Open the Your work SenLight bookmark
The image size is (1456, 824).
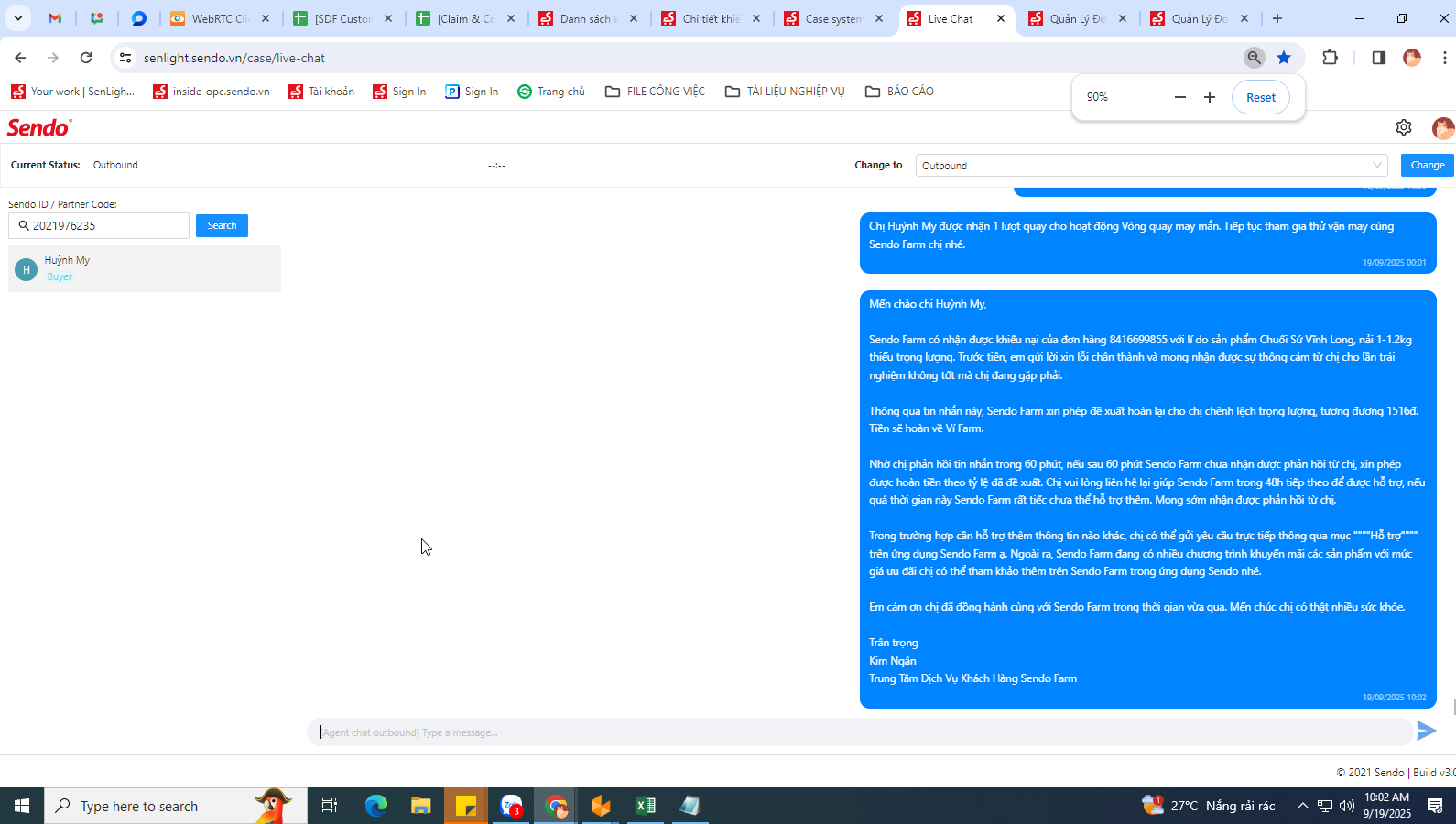pyautogui.click(x=72, y=92)
